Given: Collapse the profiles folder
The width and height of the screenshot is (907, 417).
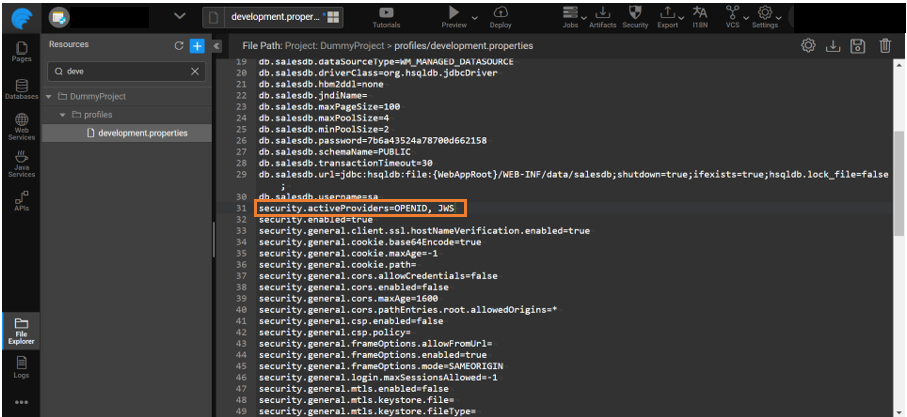Looking at the screenshot, I should point(62,115).
